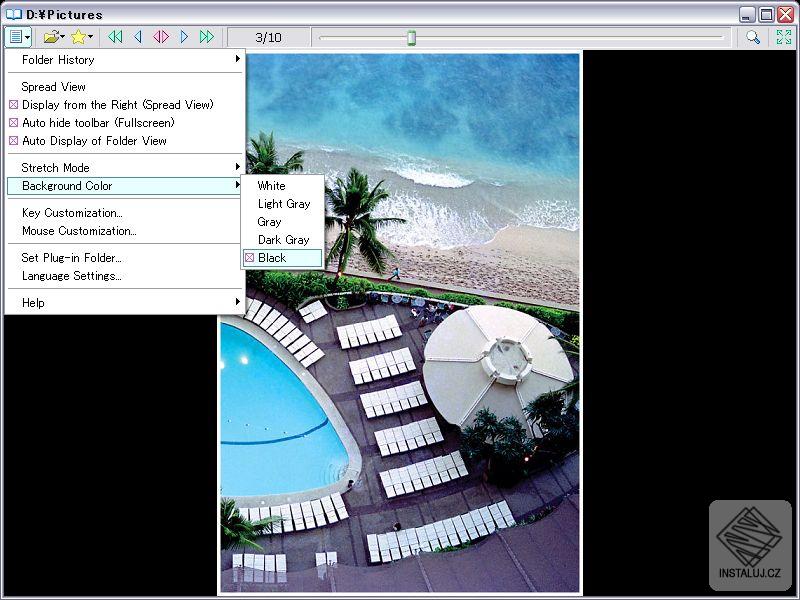Open Mouse Customization... dialog
The width and height of the screenshot is (800, 600).
click(125, 231)
